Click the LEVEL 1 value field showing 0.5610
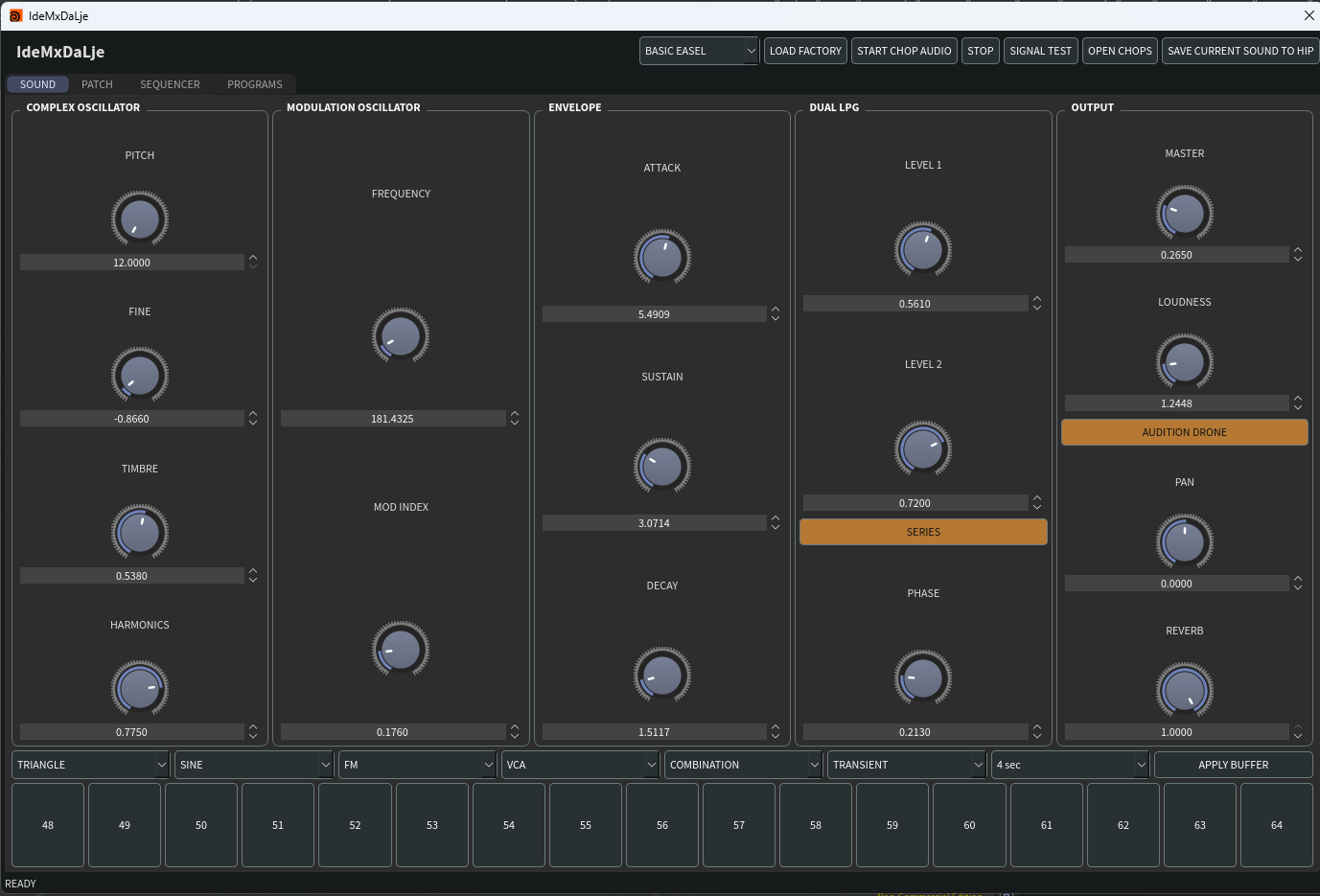The image size is (1320, 896). tap(915, 304)
